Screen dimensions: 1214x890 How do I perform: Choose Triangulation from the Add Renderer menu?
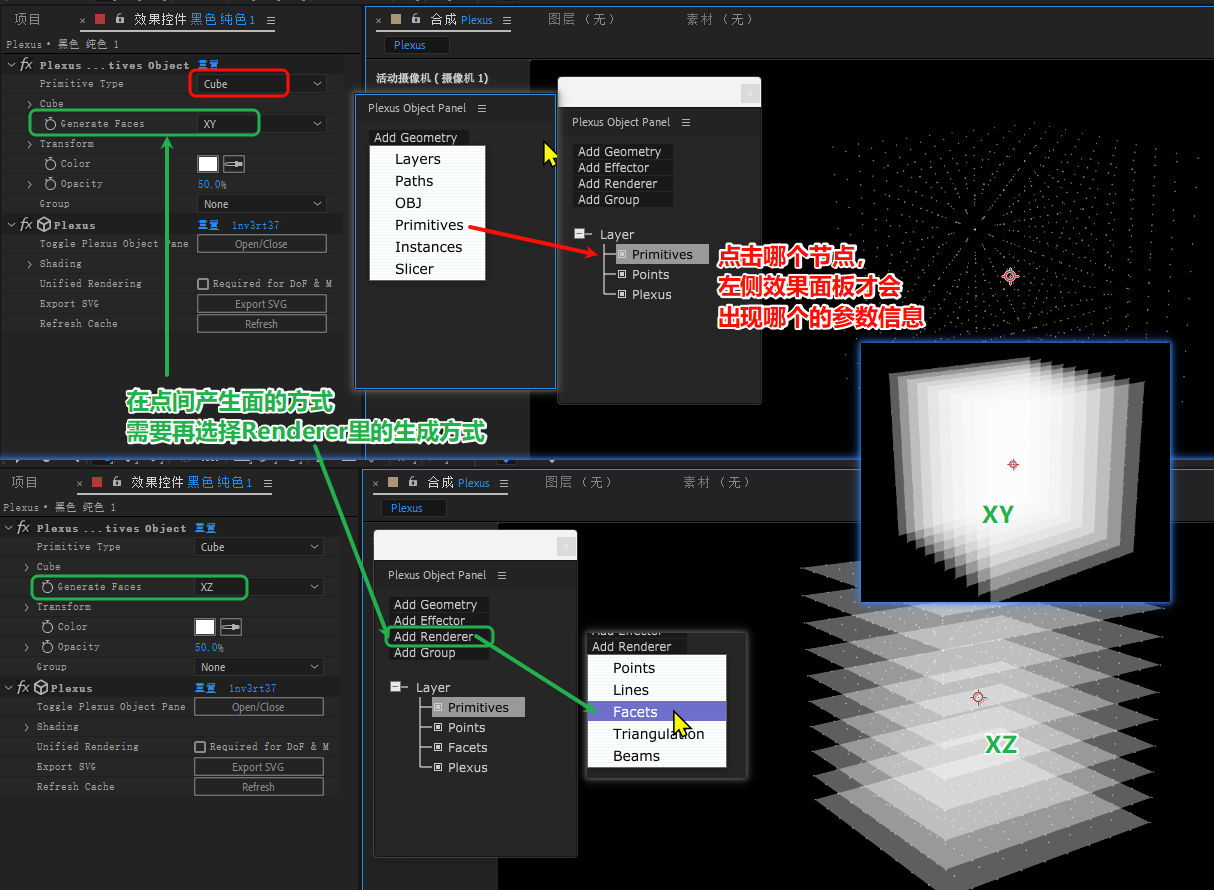coord(657,734)
